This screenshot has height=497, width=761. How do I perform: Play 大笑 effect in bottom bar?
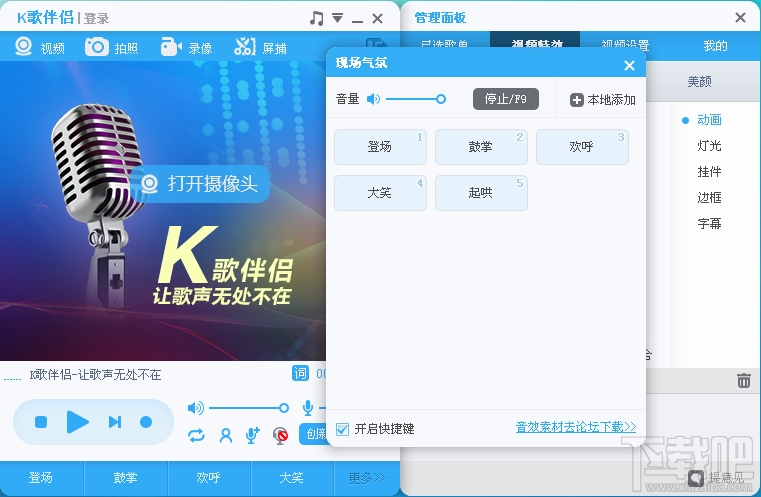(292, 478)
